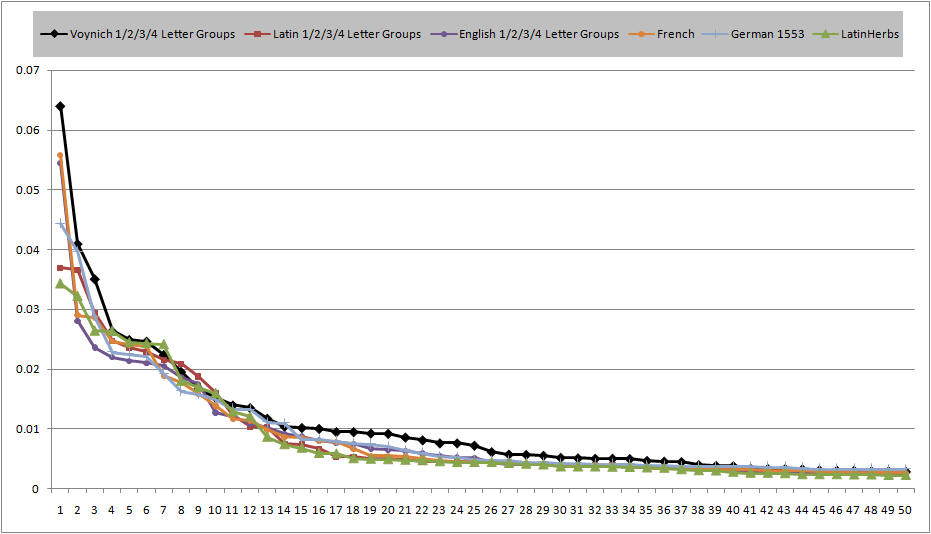This screenshot has height=534, width=931.
Task: Click the orange French legend marker
Action: tap(645, 34)
